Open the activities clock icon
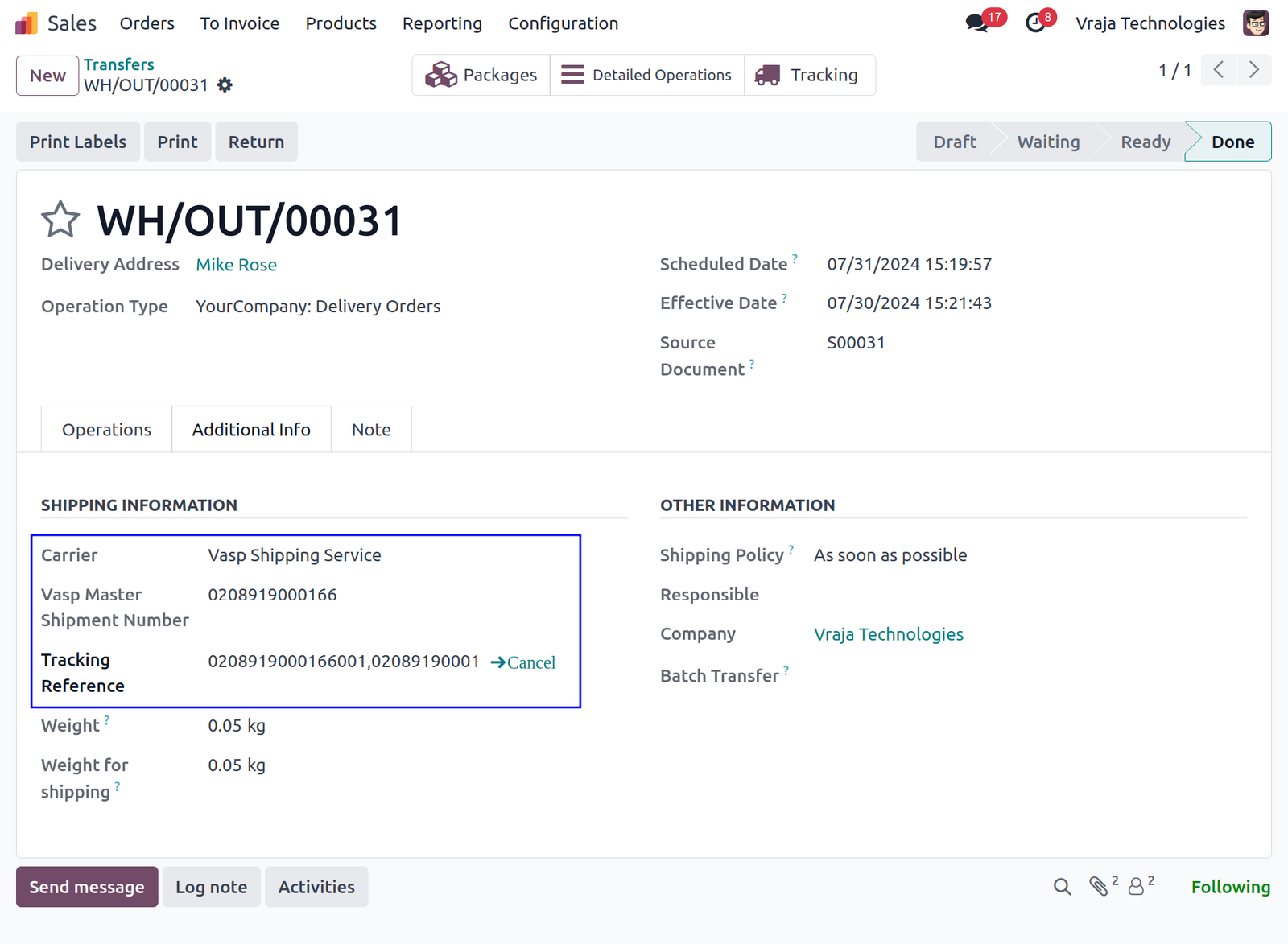 1035,23
